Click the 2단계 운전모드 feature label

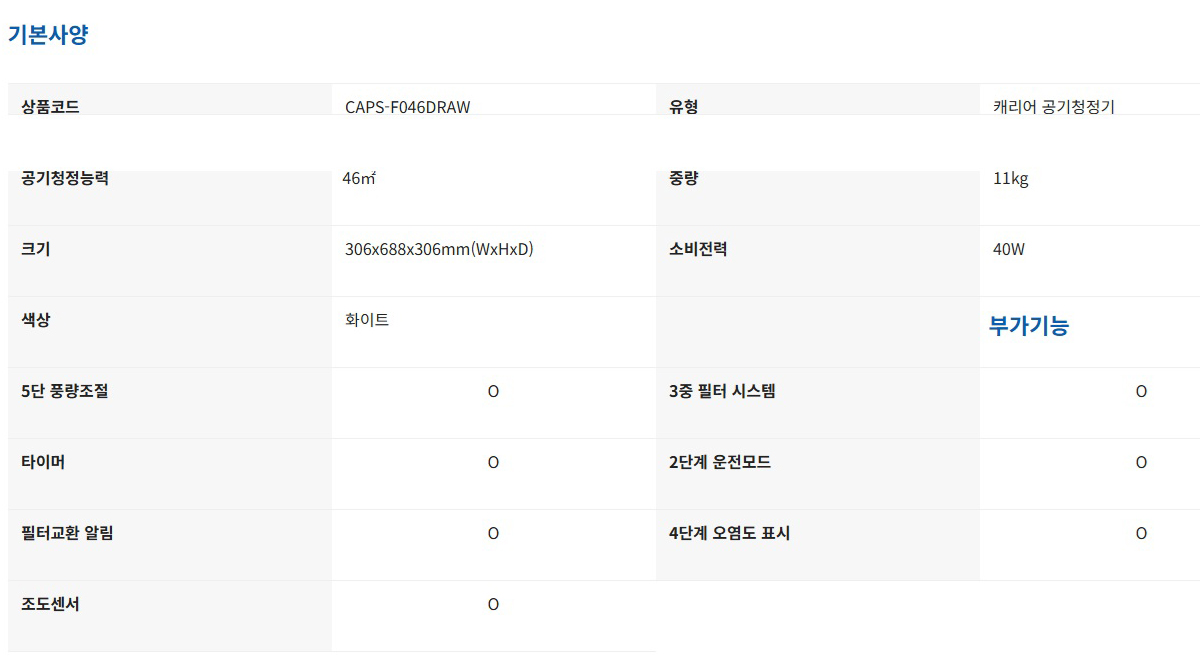pos(720,463)
